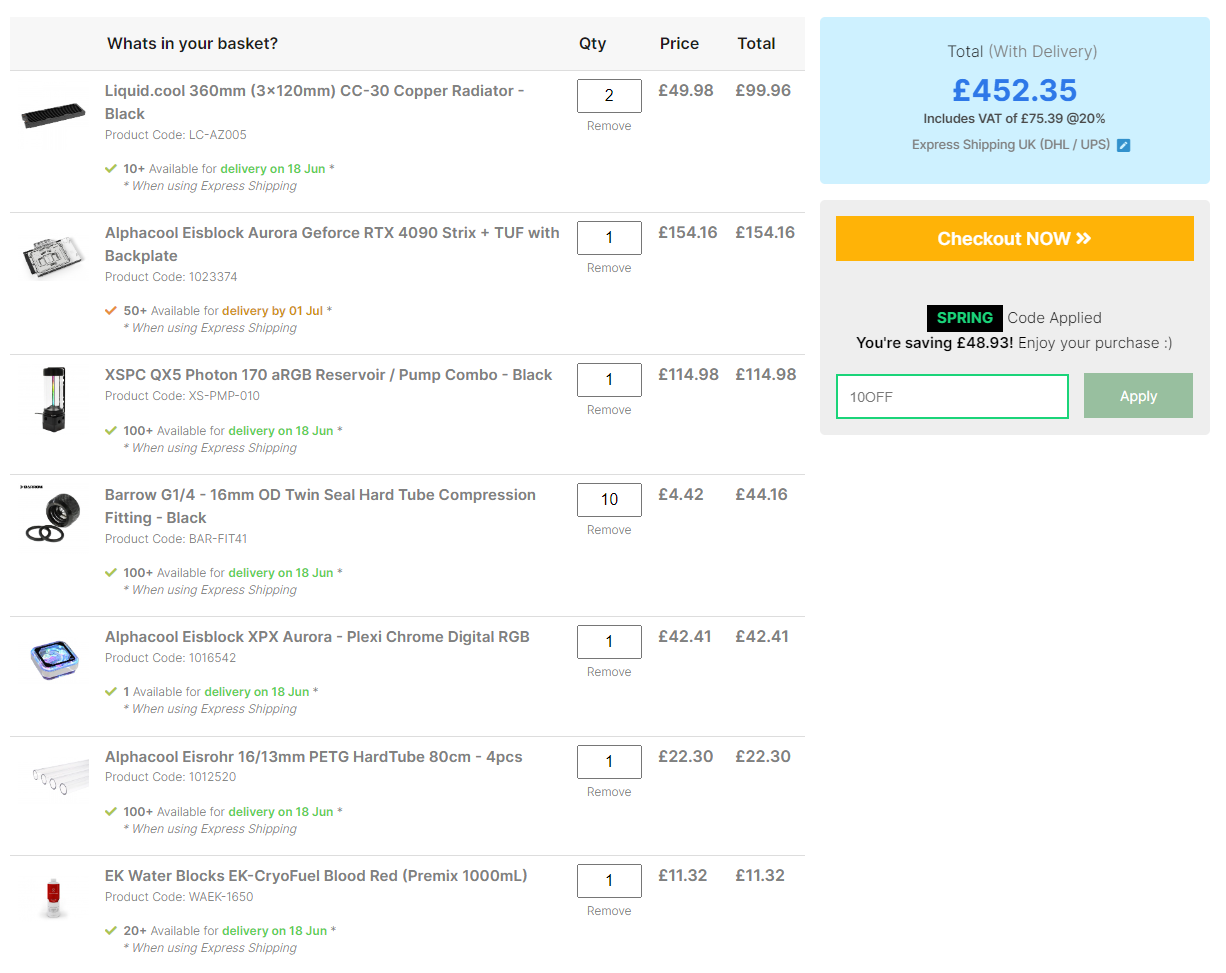This screenshot has width=1226, height=973.
Task: Click the availability tick for Barrow compression fitting
Action: (111, 572)
